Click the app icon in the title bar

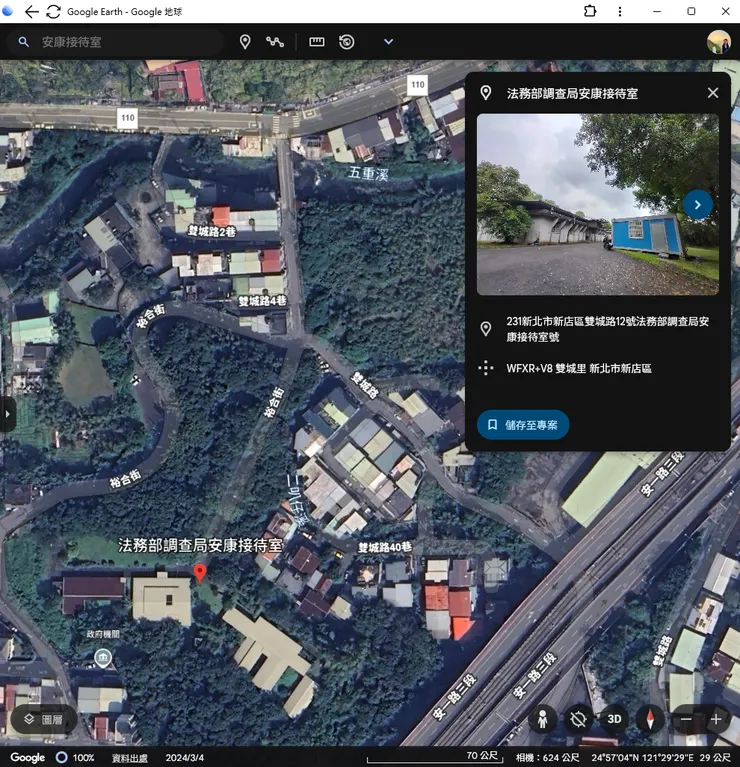click(7, 11)
